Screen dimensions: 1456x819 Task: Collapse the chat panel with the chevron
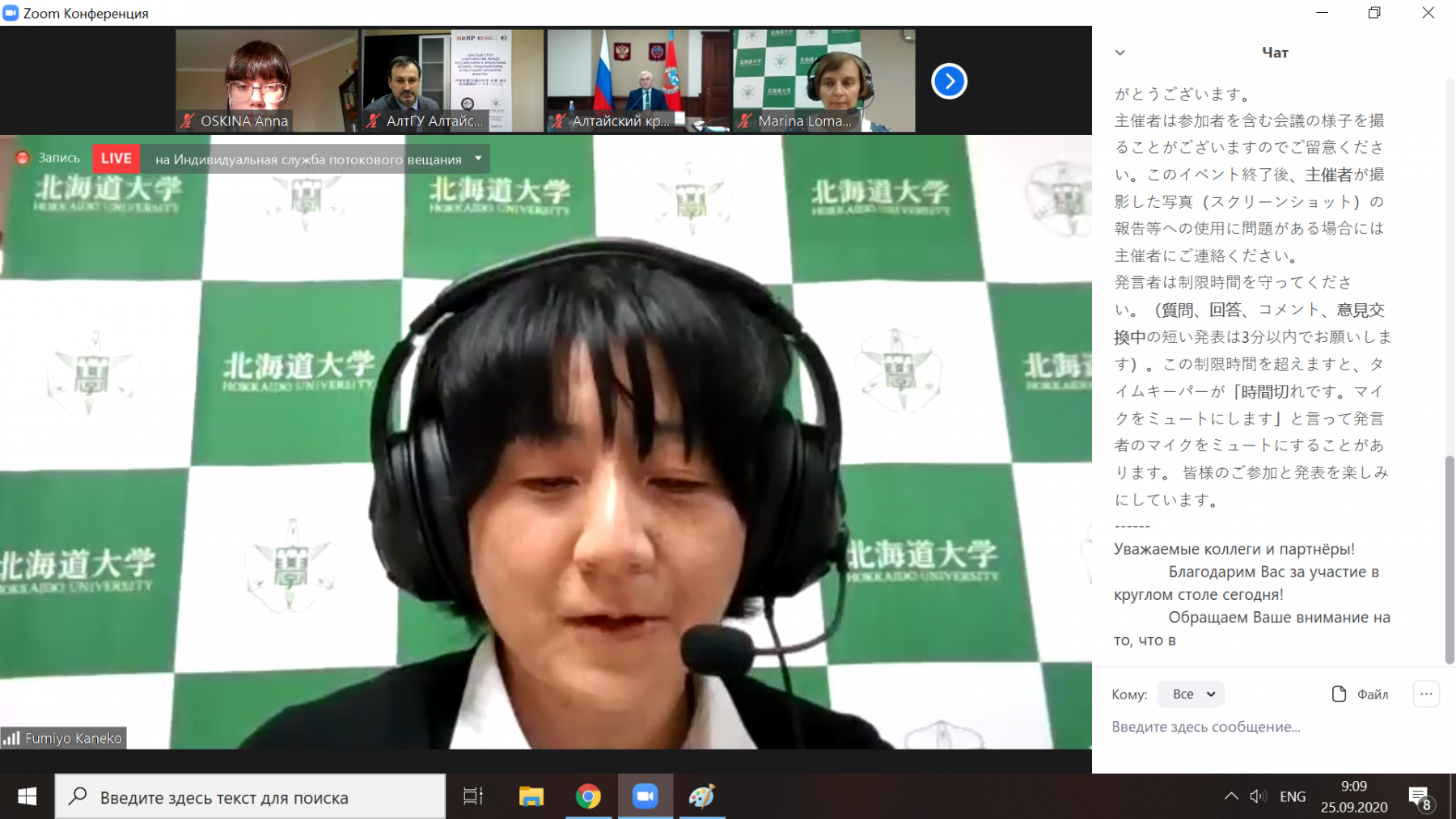pos(1120,53)
